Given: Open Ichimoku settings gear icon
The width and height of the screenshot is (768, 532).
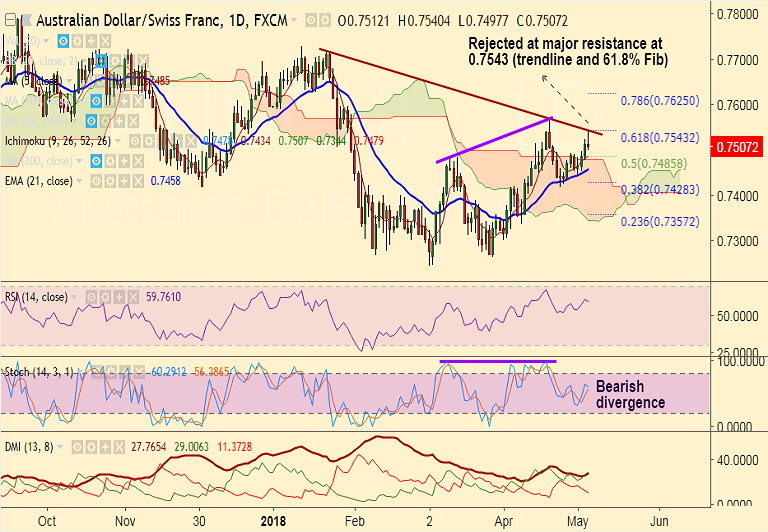Looking at the screenshot, I should coord(149,142).
